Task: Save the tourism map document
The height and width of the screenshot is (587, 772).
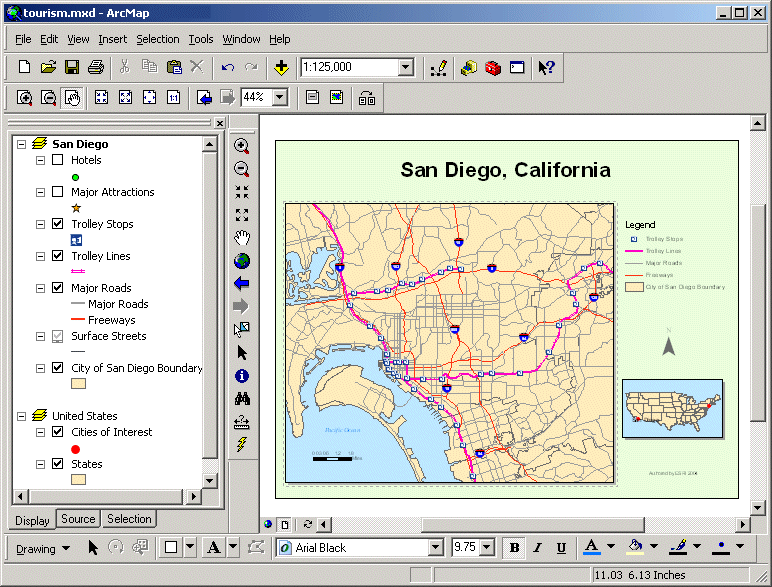Action: click(72, 67)
